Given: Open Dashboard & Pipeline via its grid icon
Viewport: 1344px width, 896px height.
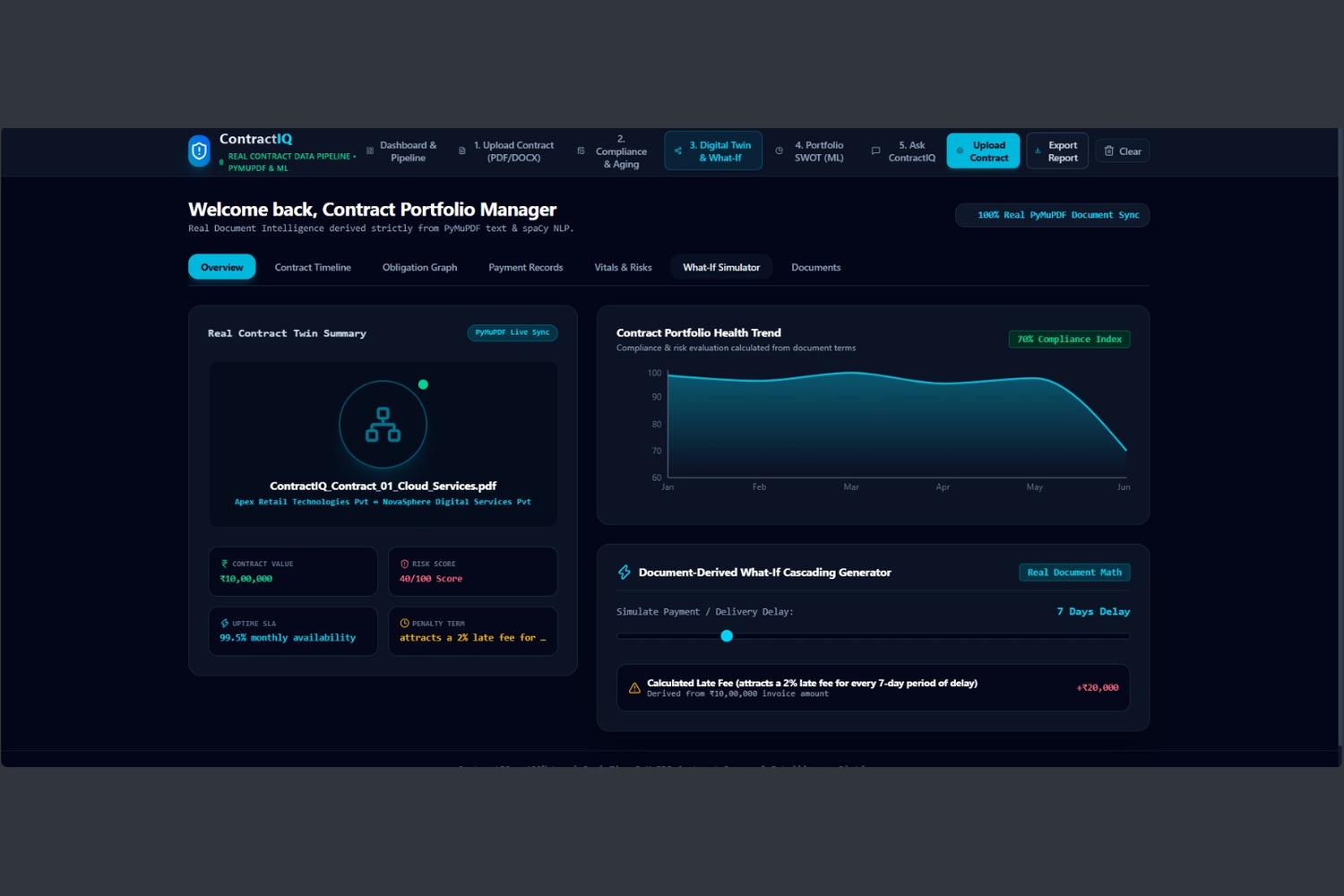Looking at the screenshot, I should (x=370, y=151).
